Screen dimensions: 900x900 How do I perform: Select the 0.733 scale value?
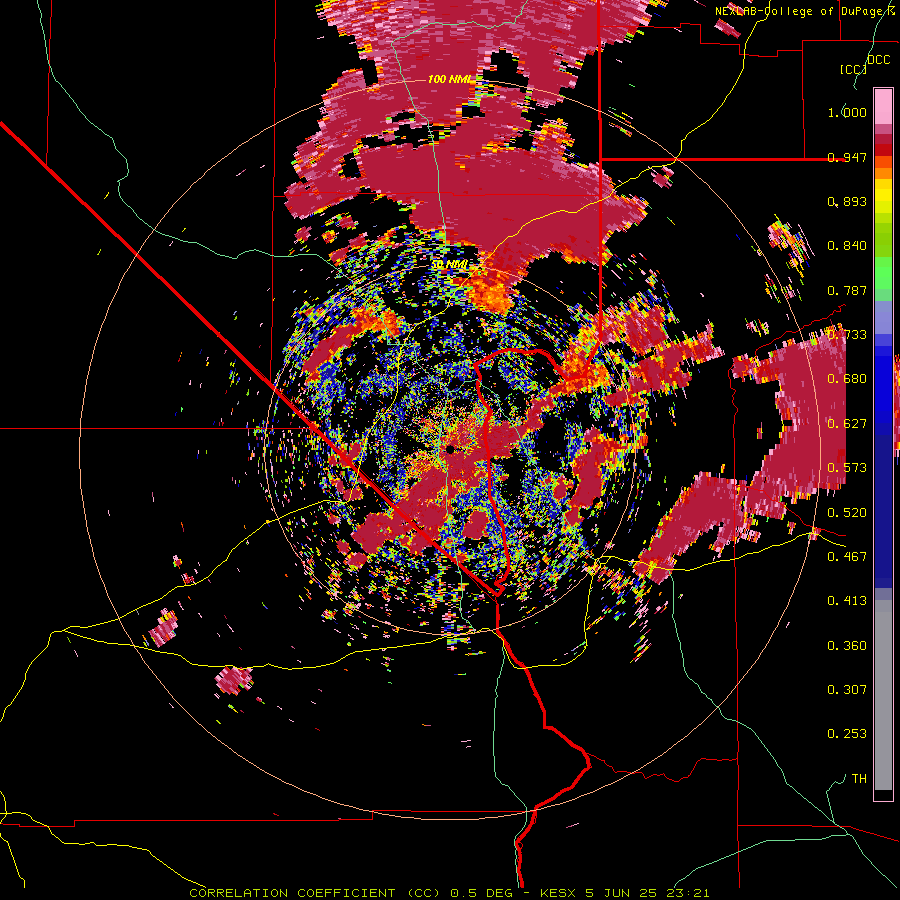(847, 335)
